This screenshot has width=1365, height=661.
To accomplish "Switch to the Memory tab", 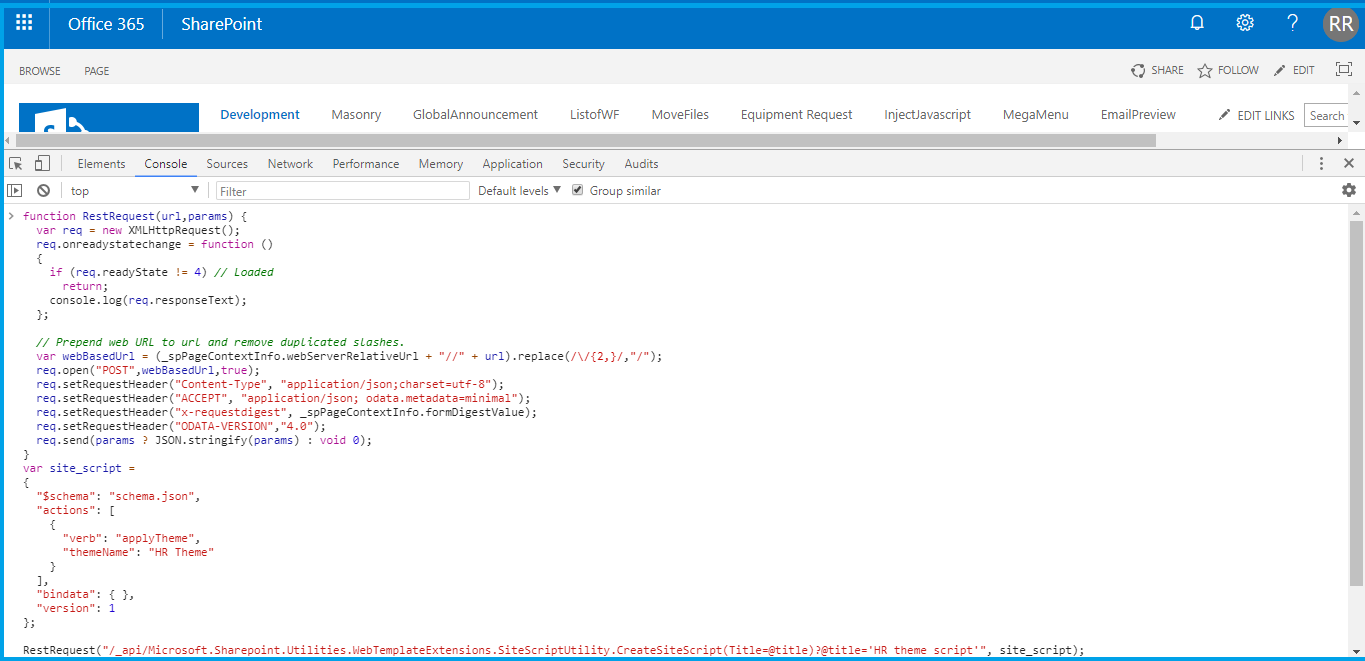I will (x=441, y=164).
